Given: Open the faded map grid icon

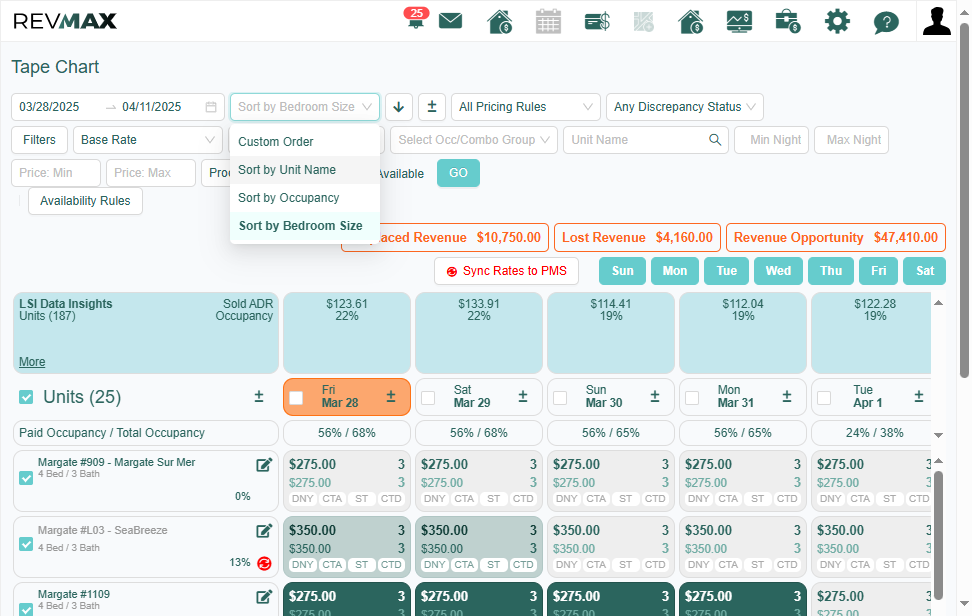Looking at the screenshot, I should (x=643, y=22).
